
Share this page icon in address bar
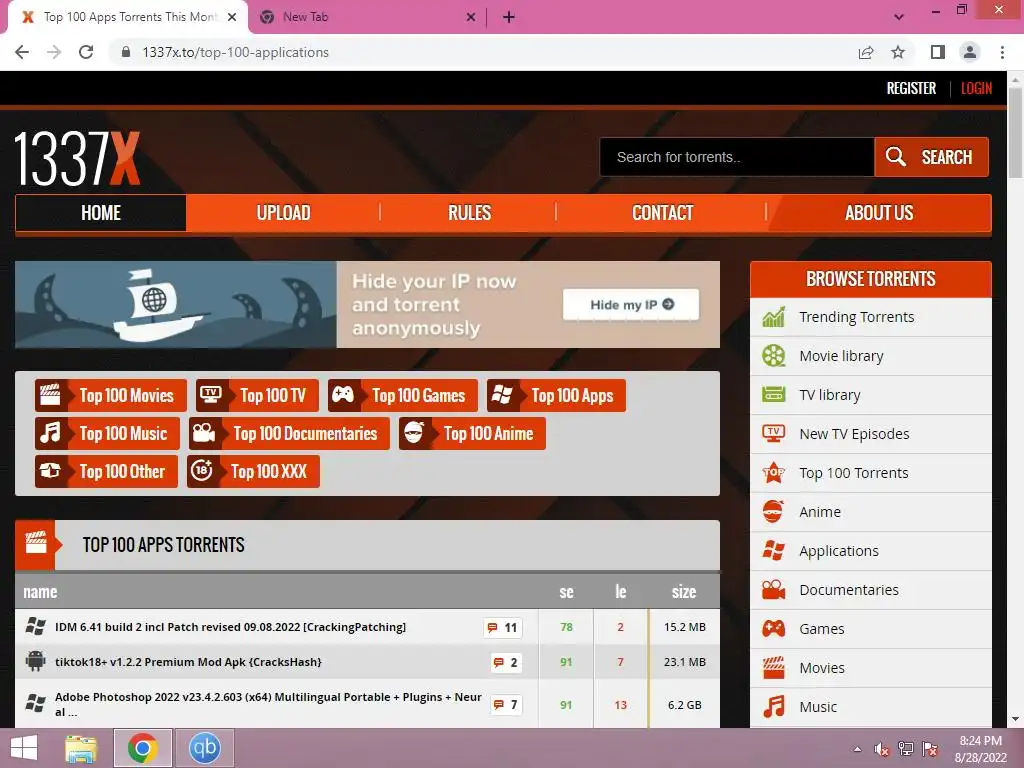(866, 52)
